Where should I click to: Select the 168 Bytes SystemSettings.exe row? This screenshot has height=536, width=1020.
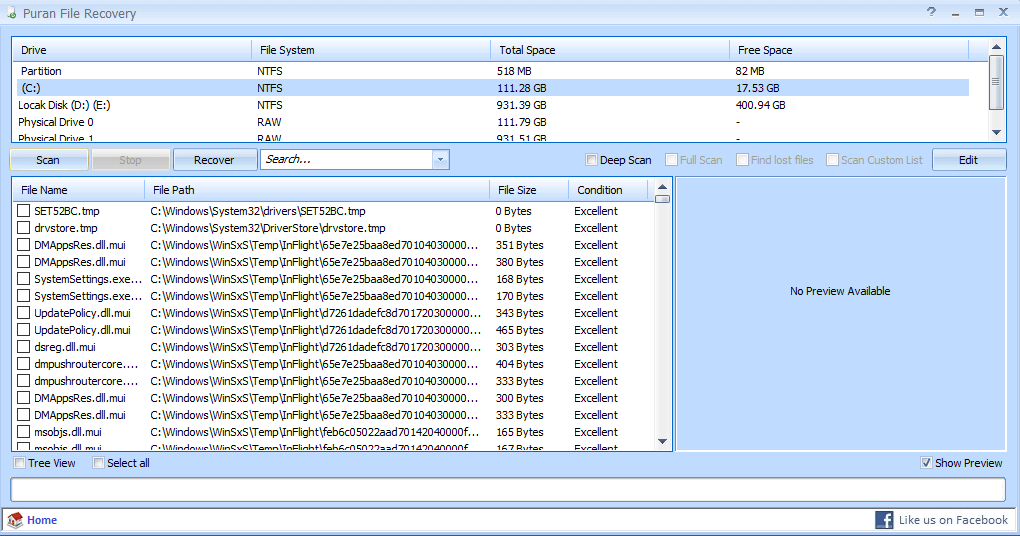click(333, 278)
